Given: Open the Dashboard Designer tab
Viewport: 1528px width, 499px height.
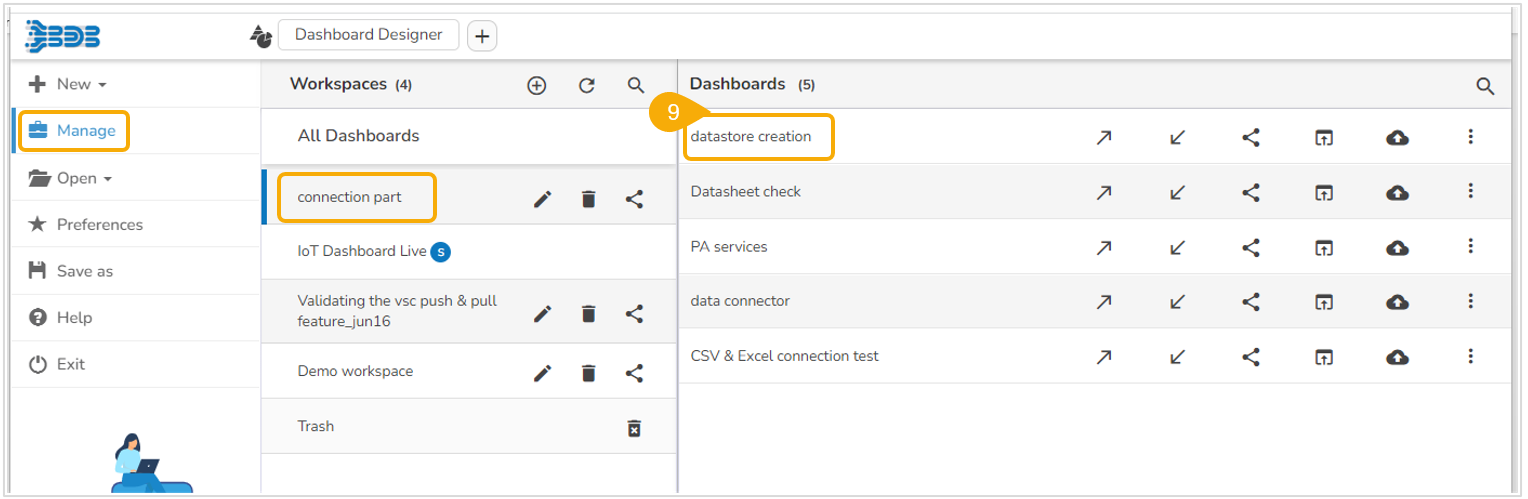Looking at the screenshot, I should coord(368,35).
